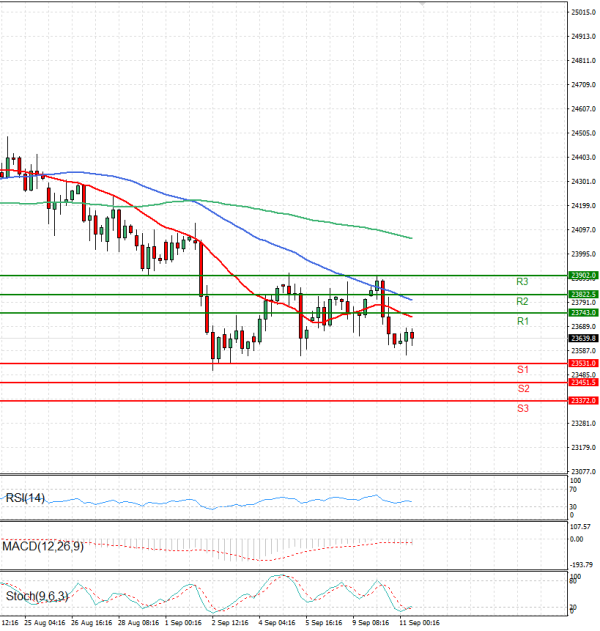The width and height of the screenshot is (600, 631).
Task: Click the 23179.0 price axis value
Action: point(584,447)
